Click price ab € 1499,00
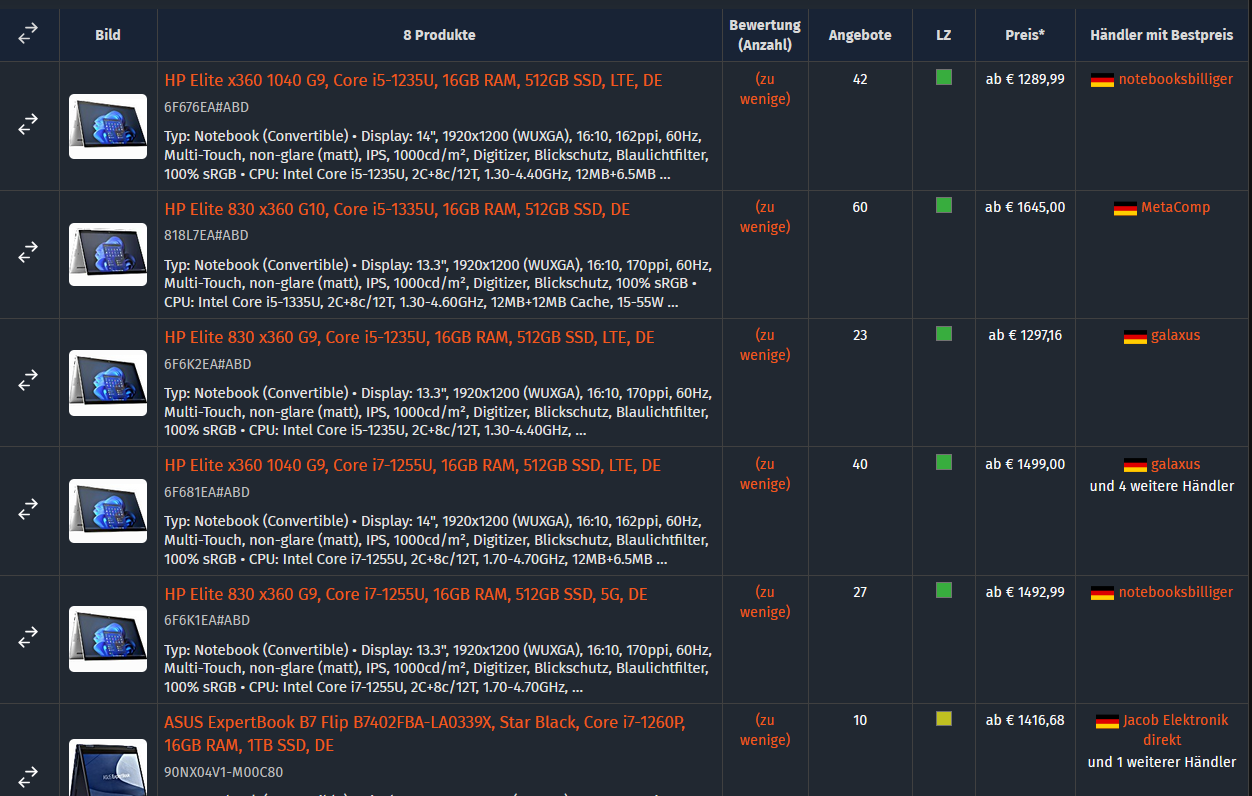Screen dimensions: 1252x796 tap(1025, 464)
